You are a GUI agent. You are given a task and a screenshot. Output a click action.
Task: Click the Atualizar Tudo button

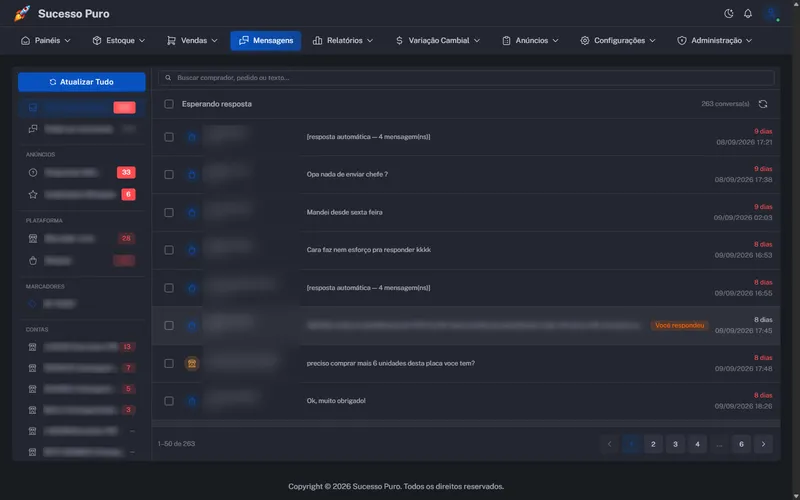(x=82, y=82)
